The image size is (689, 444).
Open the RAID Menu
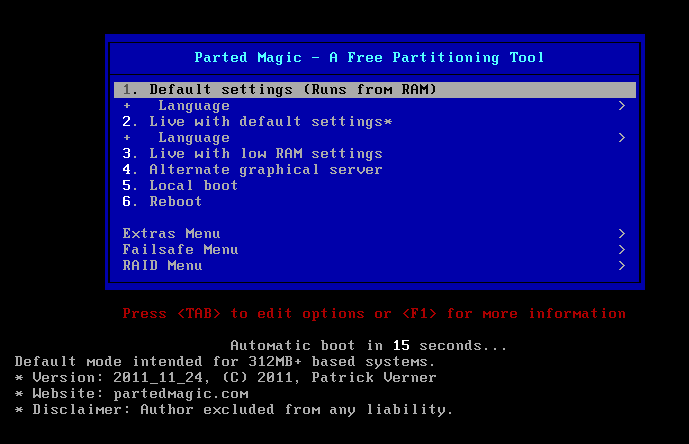tap(375, 266)
